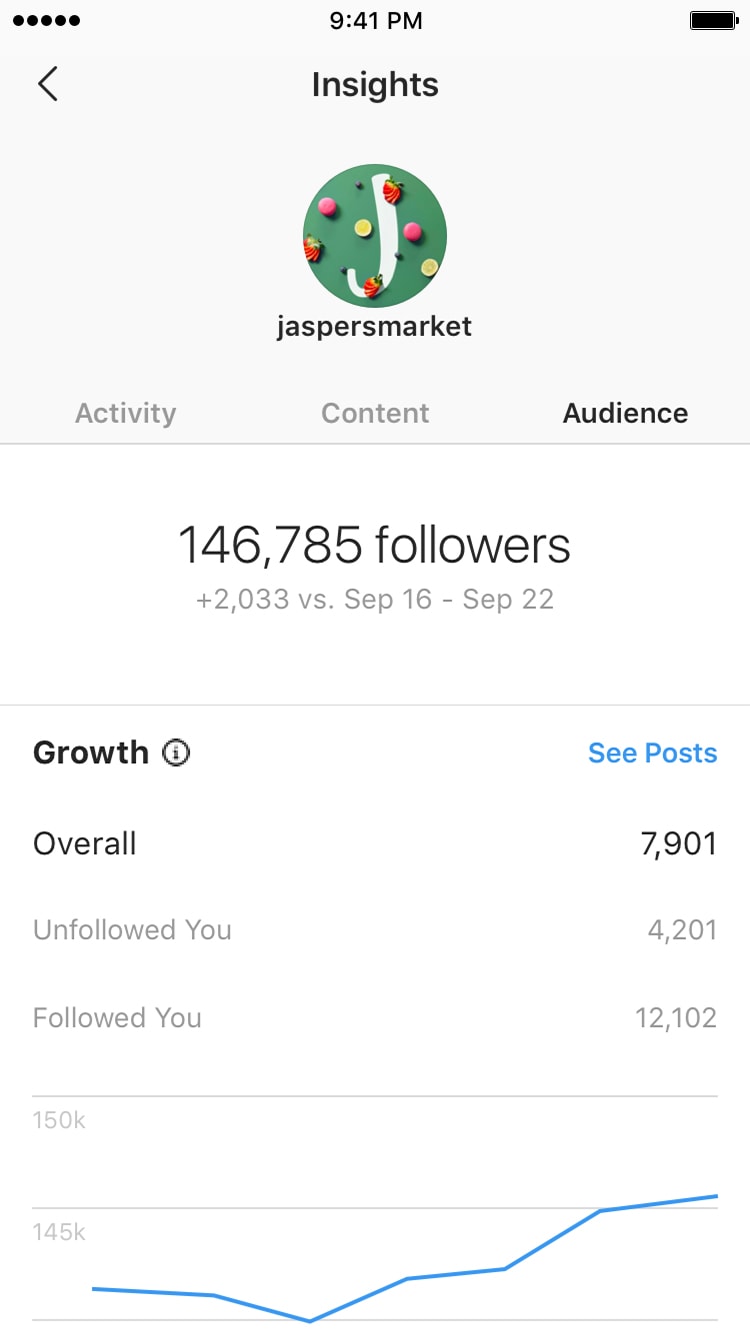Tap the Insights page title
750x1333 pixels.
[x=374, y=84]
